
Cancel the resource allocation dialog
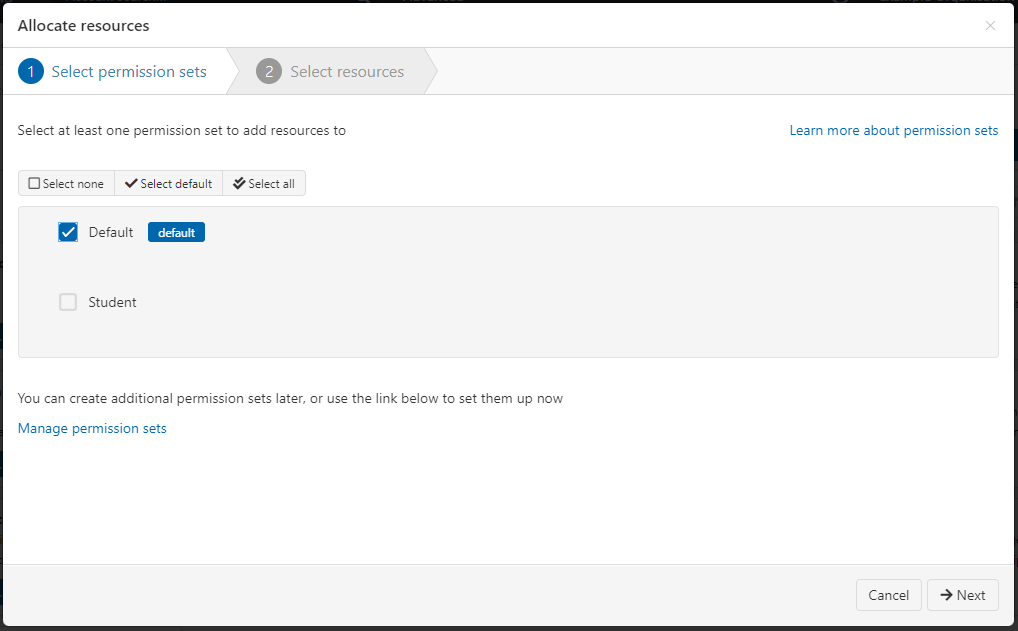(888, 595)
